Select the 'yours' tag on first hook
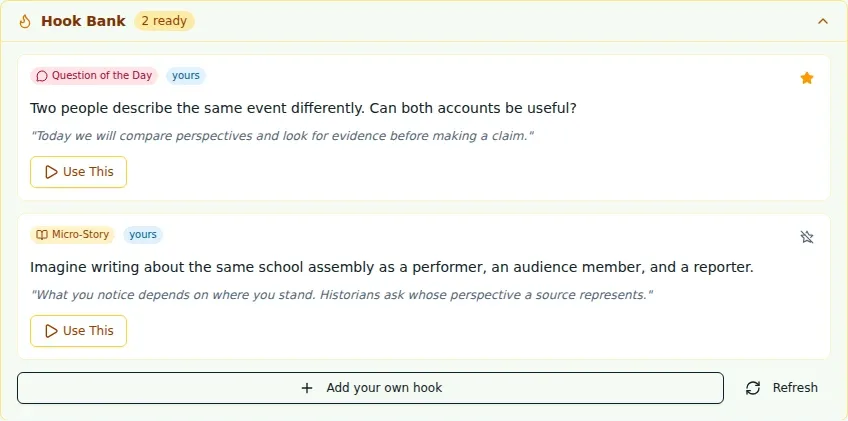This screenshot has width=848, height=421. point(186,76)
